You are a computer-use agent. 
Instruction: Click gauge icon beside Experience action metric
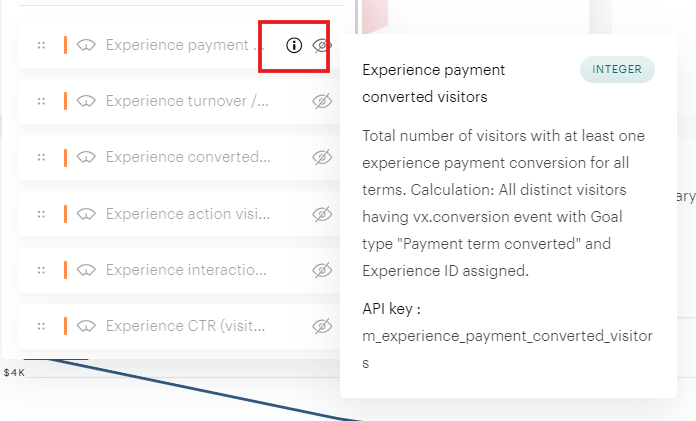point(86,214)
